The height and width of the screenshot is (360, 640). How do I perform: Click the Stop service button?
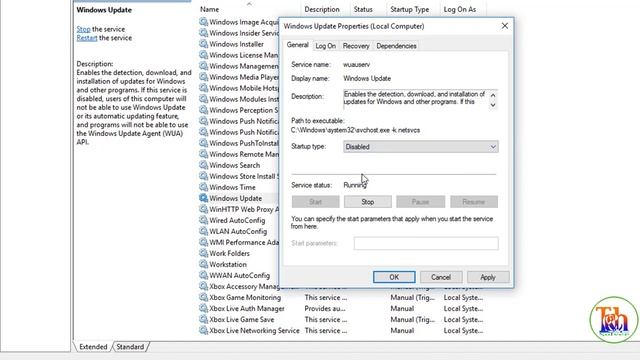tap(368, 202)
